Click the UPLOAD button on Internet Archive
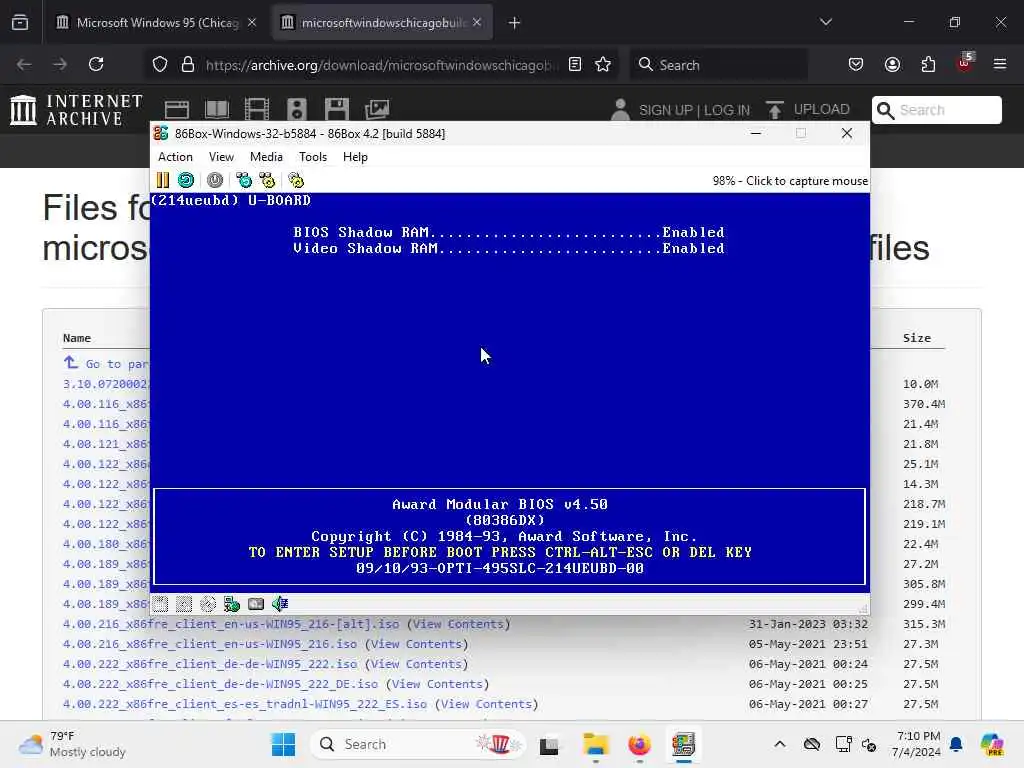Image resolution: width=1024 pixels, height=768 pixels. click(808, 110)
